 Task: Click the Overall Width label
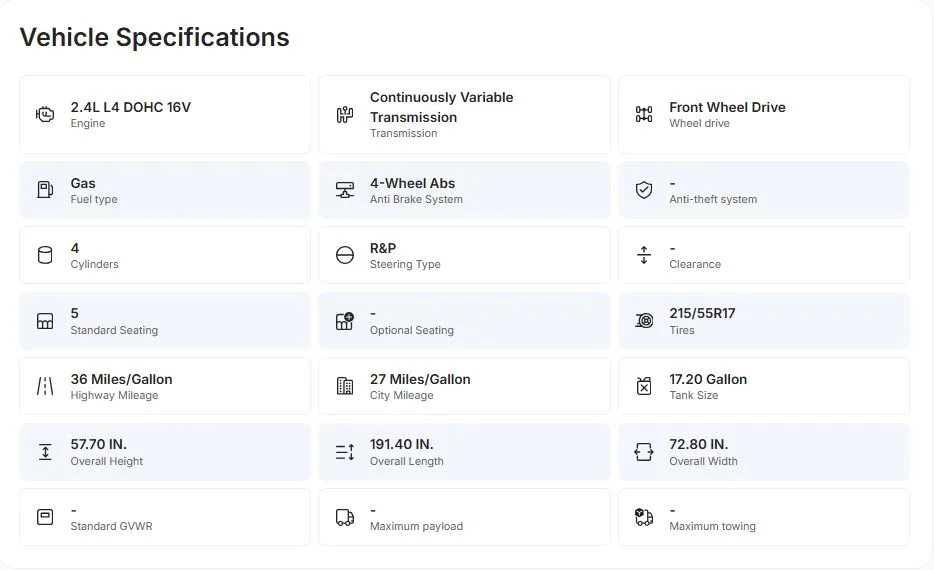(703, 461)
